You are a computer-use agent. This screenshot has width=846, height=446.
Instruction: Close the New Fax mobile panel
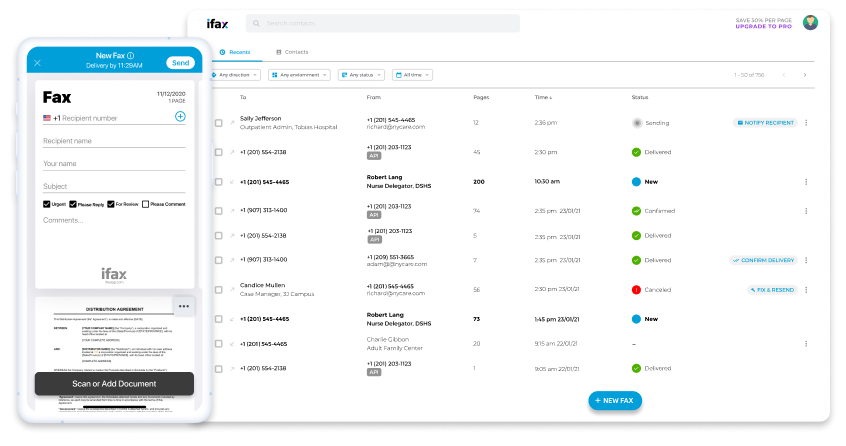pos(37,63)
